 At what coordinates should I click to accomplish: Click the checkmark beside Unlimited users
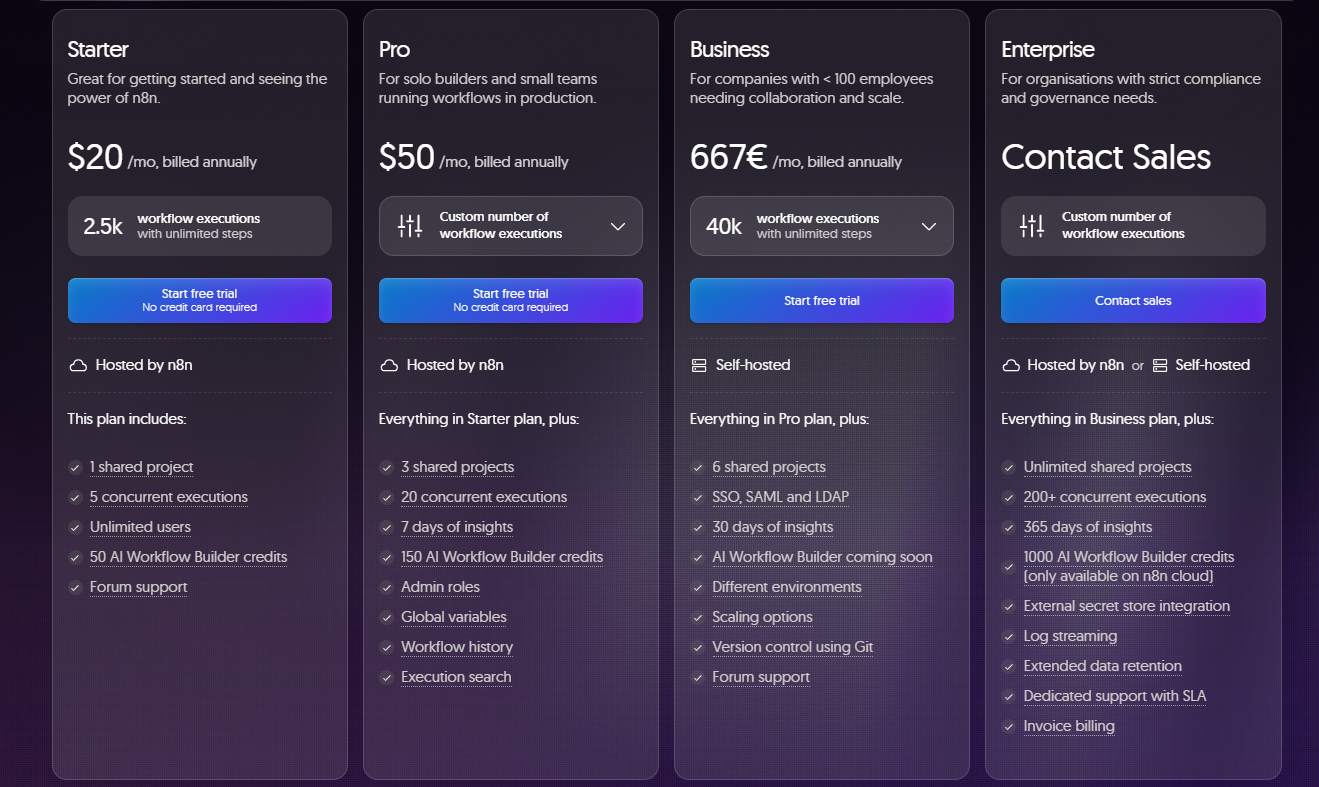pos(74,527)
